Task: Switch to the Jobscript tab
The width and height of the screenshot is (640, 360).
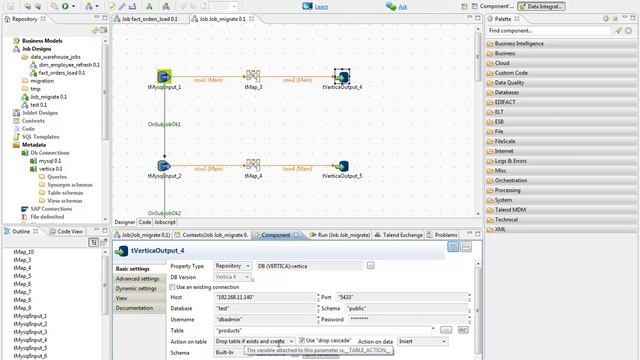Action: pyautogui.click(x=165, y=222)
